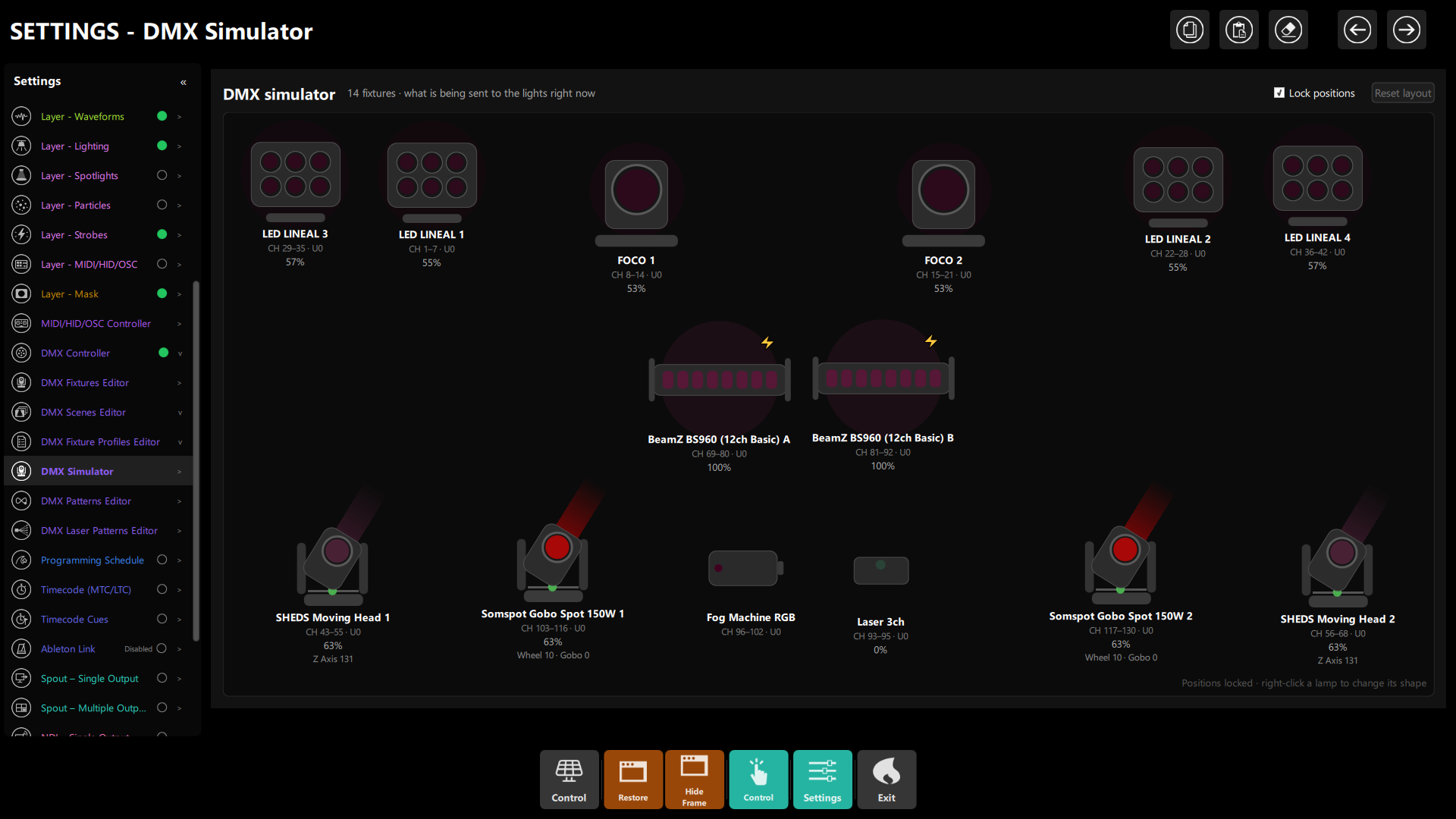This screenshot has width=1456, height=819.
Task: Toggle Layer - Spotlights enable indicator
Action: tap(162, 175)
